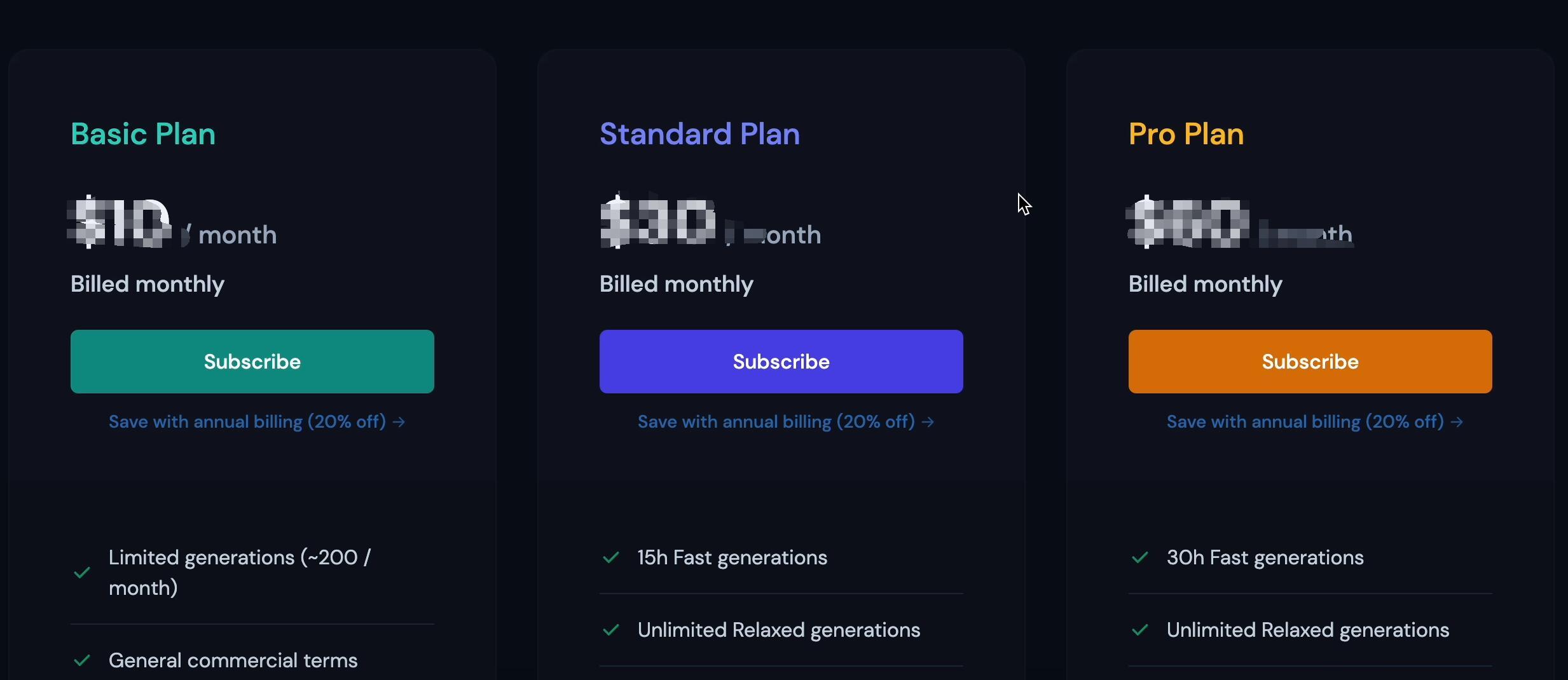Click checkmark beside Limited generations feature
Viewport: 1568px width, 680px height.
82,573
